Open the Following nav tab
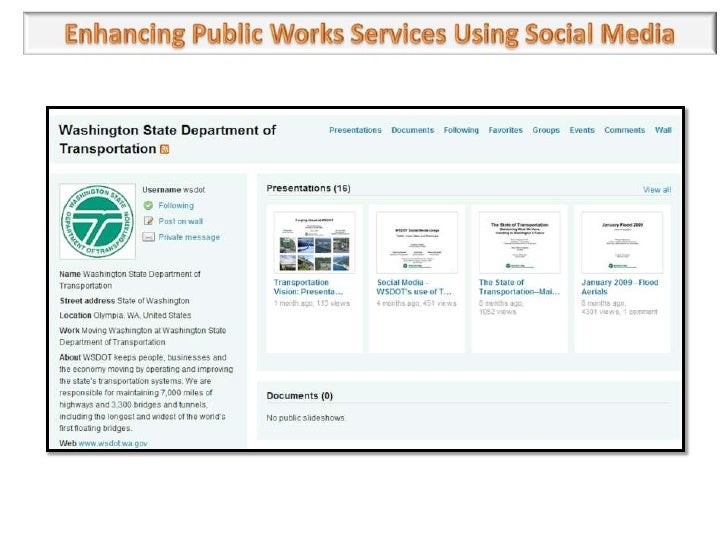 click(461, 130)
